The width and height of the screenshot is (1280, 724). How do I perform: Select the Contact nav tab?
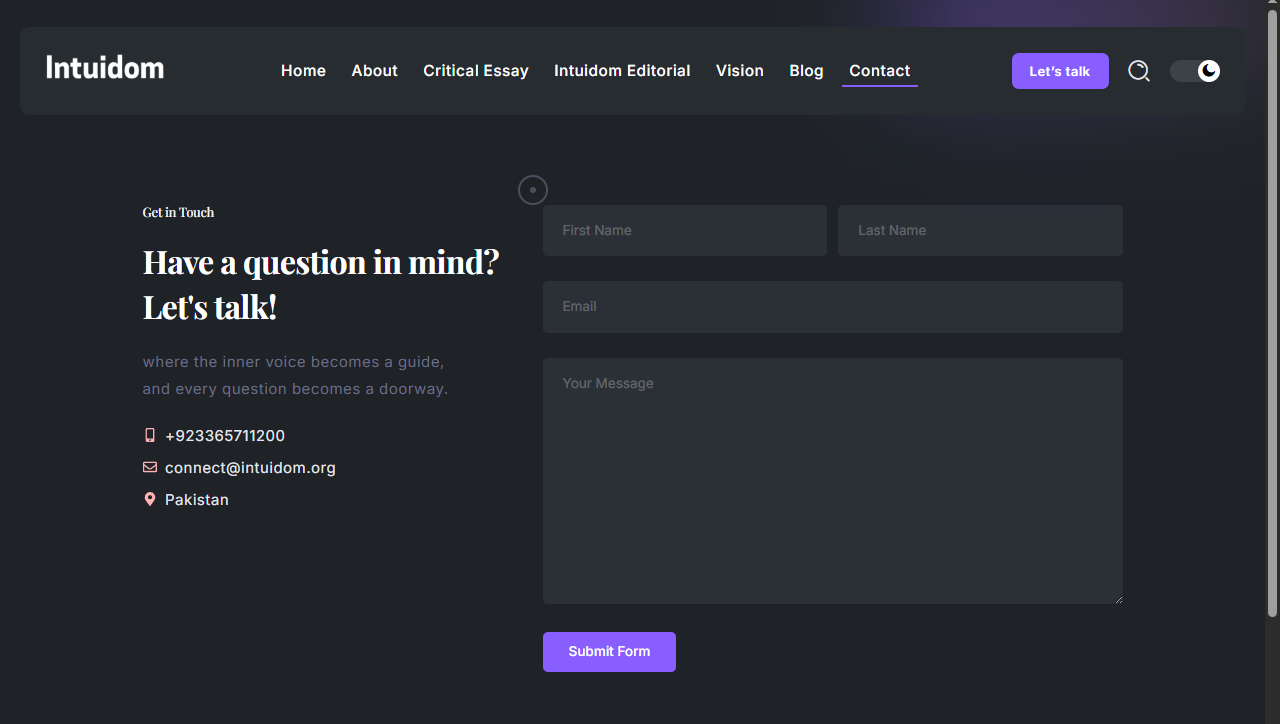click(x=879, y=71)
